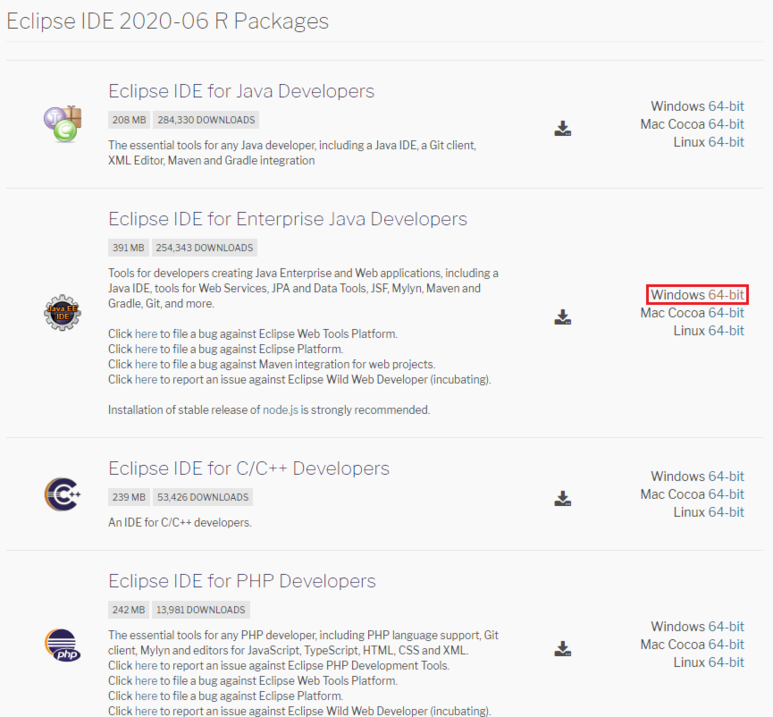773x717 pixels.
Task: Click the 239 MB size badge
Action: coord(129,497)
